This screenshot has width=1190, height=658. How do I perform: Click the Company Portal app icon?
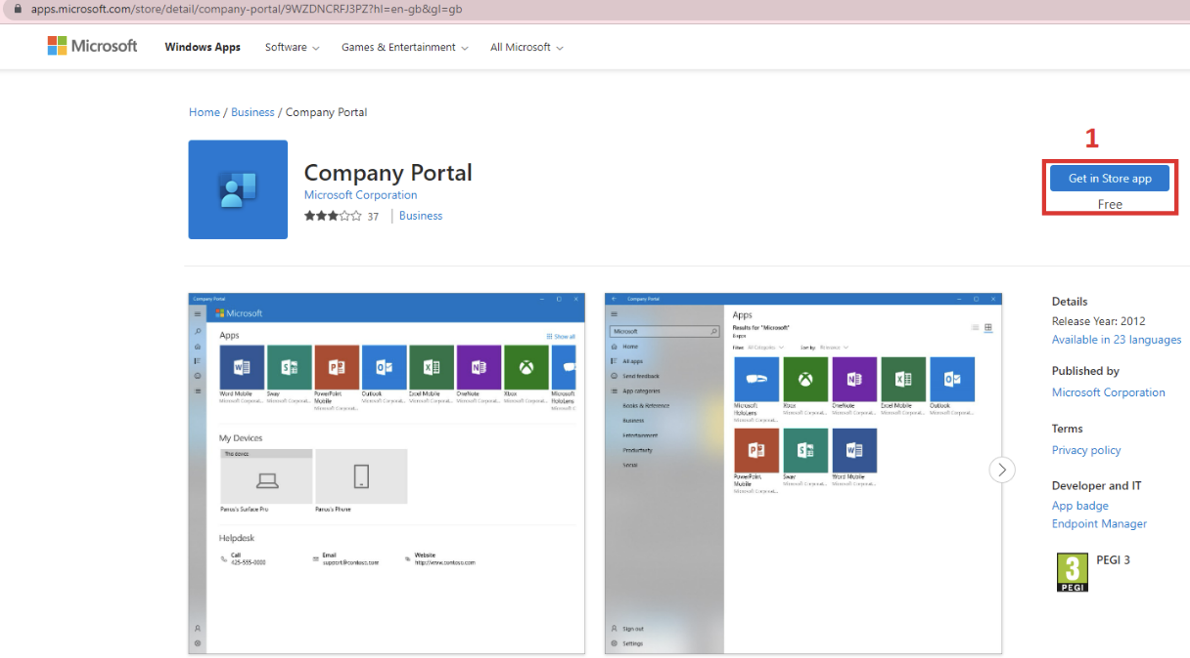click(238, 189)
